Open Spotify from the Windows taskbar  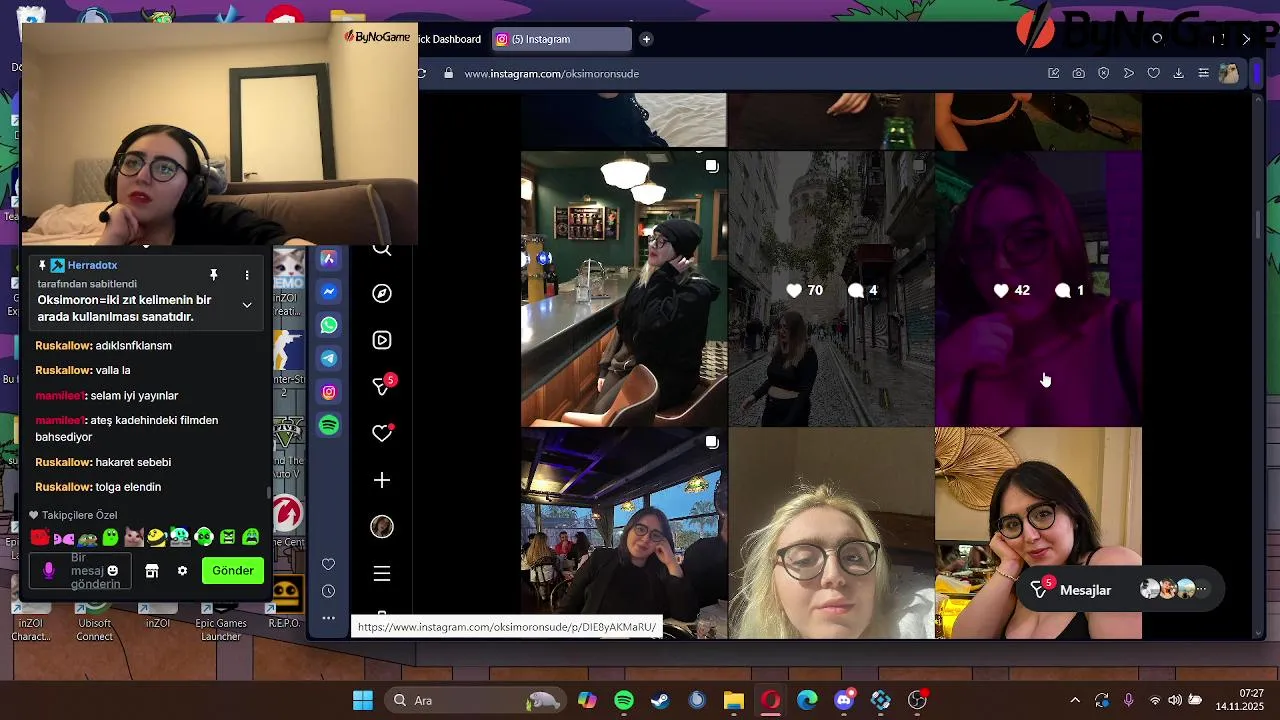click(624, 700)
